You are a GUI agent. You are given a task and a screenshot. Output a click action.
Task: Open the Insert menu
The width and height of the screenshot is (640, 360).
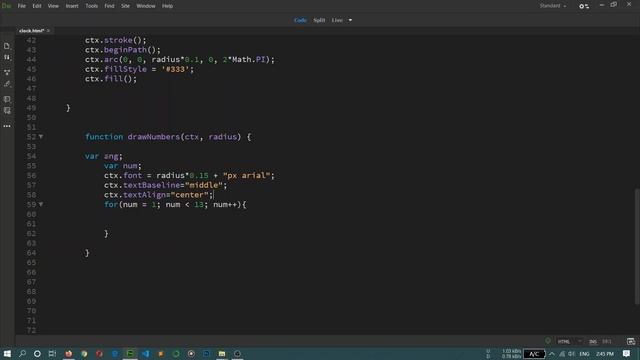(x=72, y=6)
